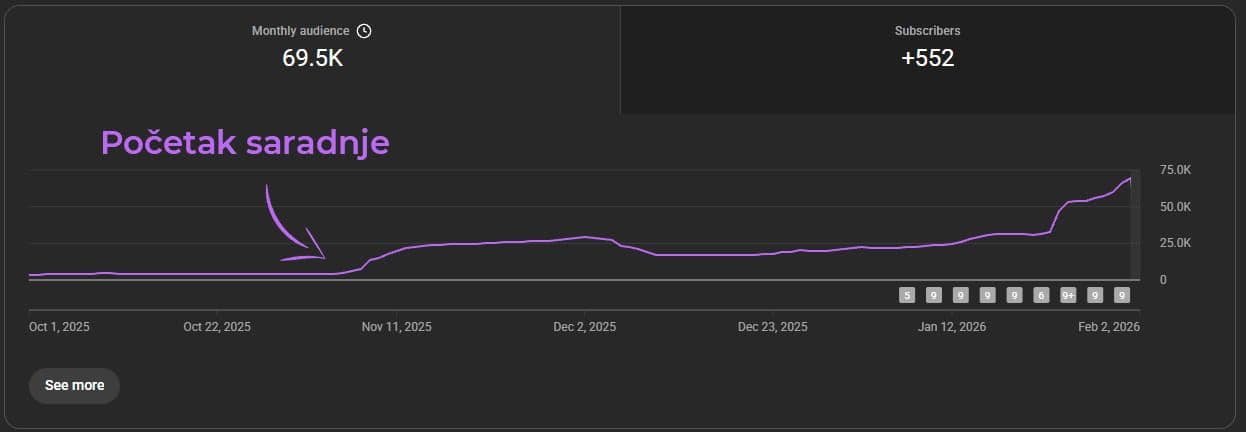This screenshot has height=432, width=1246.
Task: Select the 9 marker immediately before the 6 marker
Action: [x=1014, y=295]
